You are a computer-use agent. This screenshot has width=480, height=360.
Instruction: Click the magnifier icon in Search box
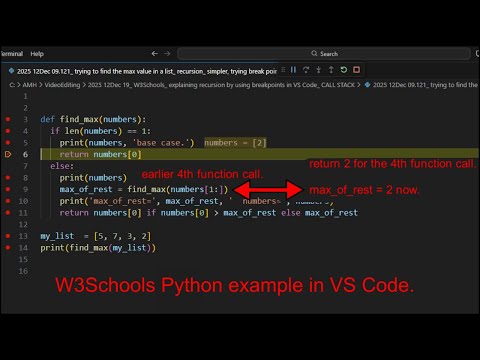[x=314, y=53]
